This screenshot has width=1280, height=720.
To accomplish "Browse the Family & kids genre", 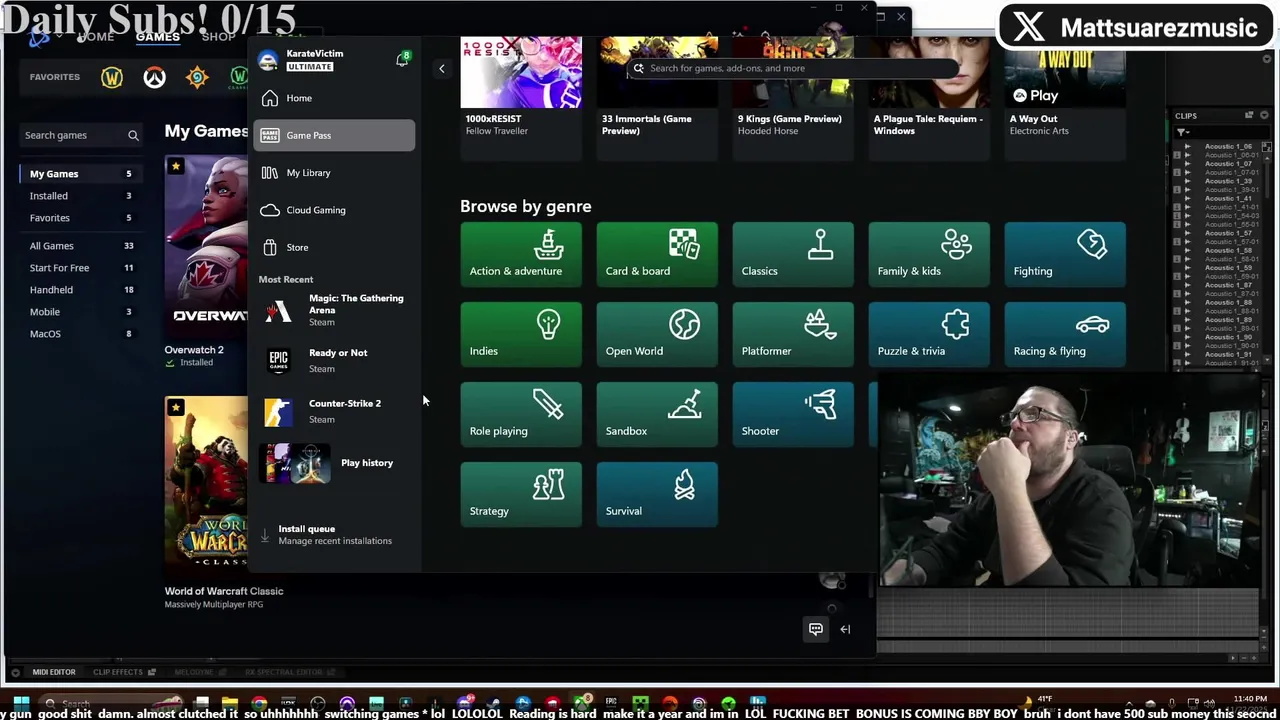I will (929, 254).
